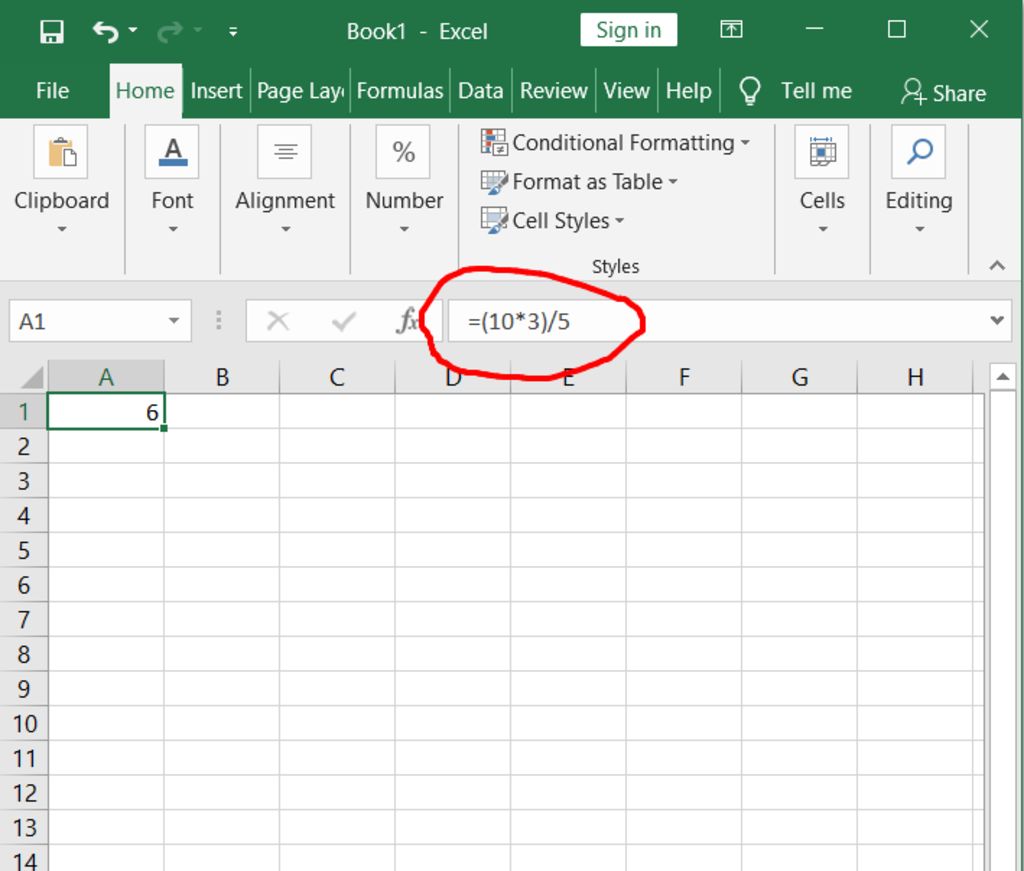The height and width of the screenshot is (871, 1024).
Task: Click the Share button
Action: (943, 92)
